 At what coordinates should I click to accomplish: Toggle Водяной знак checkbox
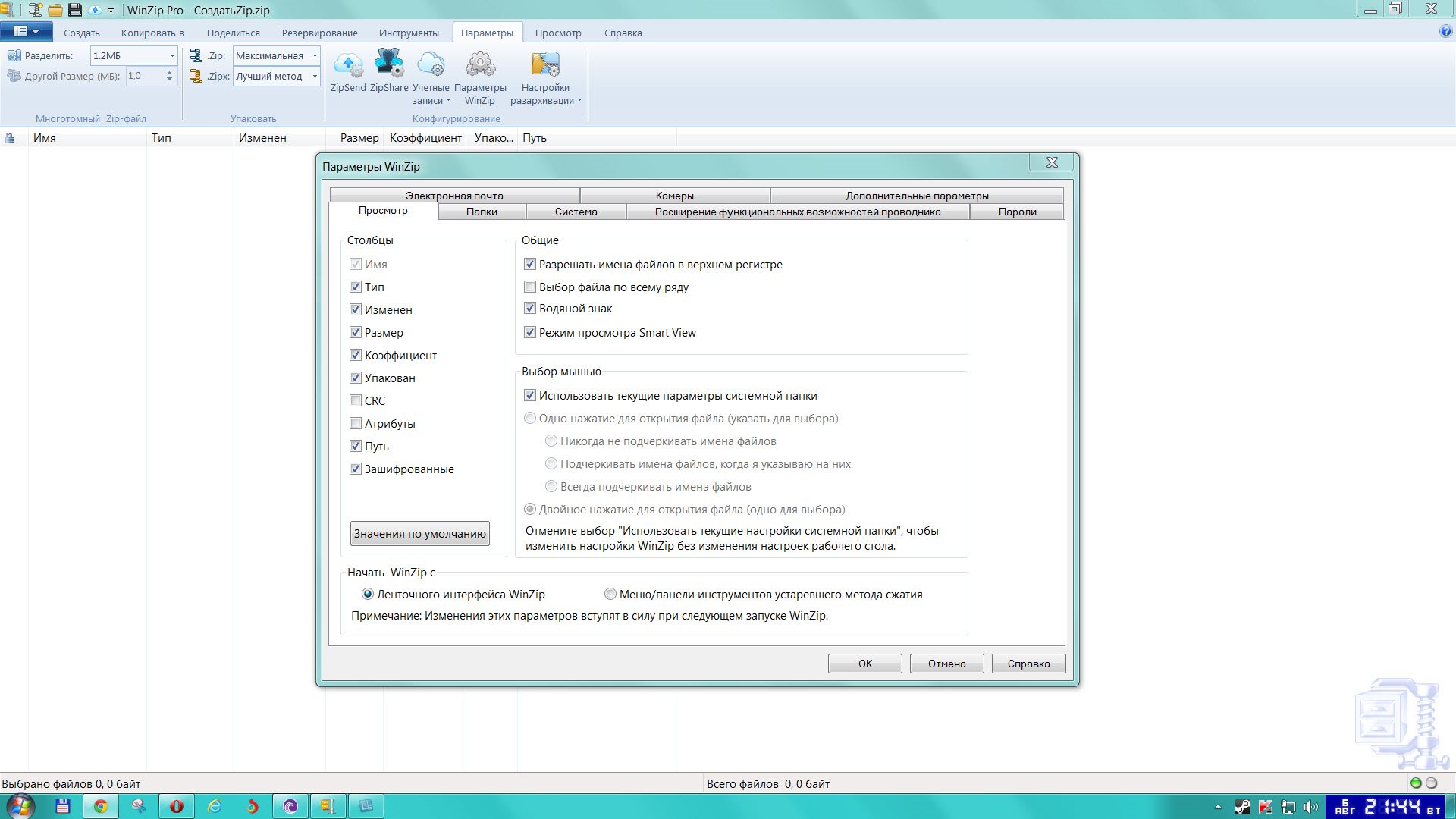coord(530,308)
